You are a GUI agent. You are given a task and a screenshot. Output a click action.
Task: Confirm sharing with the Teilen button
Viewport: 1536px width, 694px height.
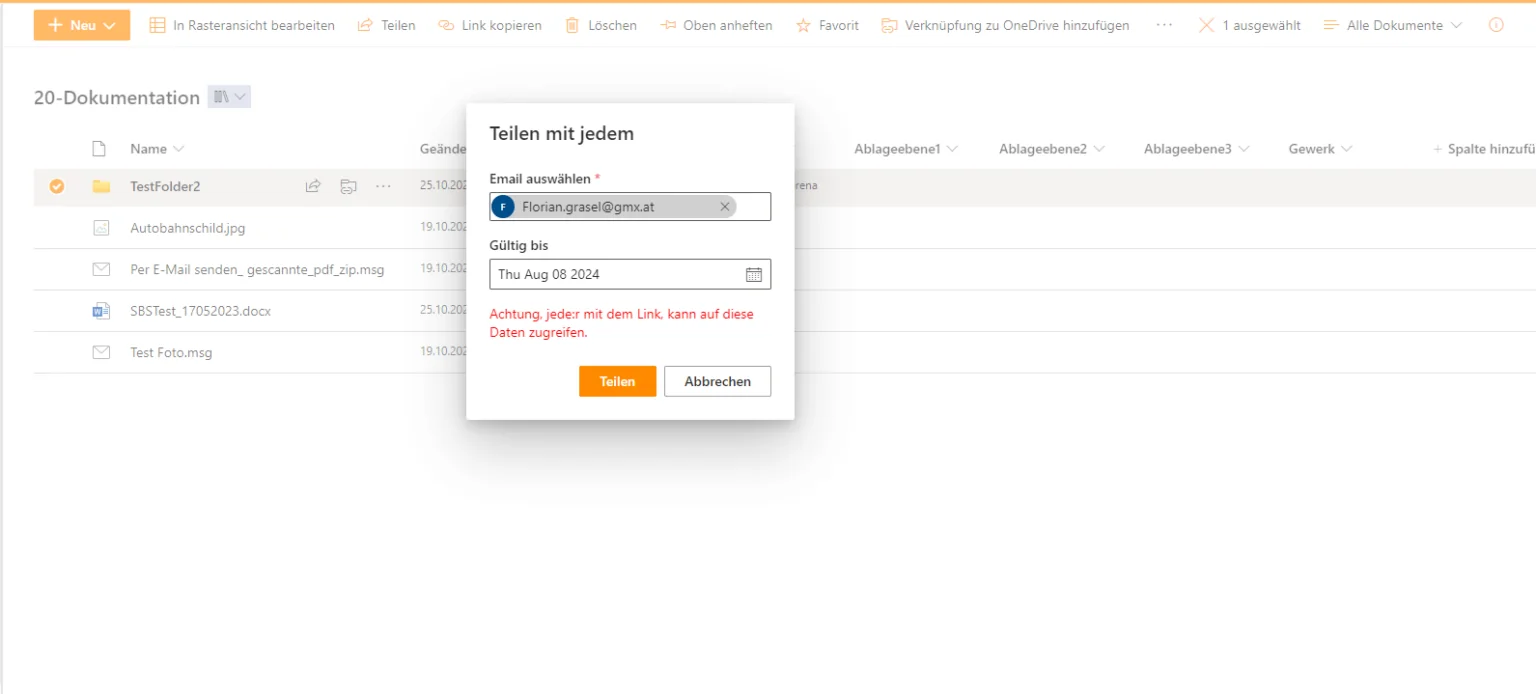click(x=617, y=381)
